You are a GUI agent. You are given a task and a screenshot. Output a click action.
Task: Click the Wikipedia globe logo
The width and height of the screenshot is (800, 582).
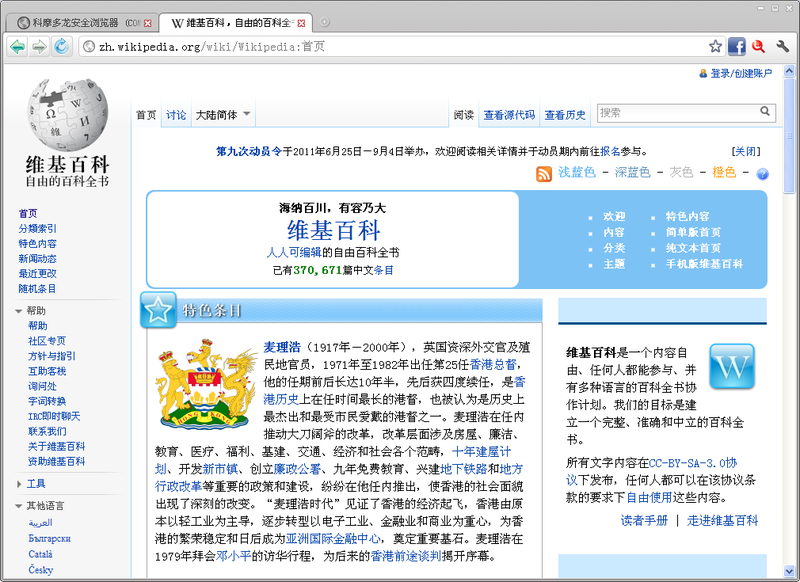coord(67,115)
